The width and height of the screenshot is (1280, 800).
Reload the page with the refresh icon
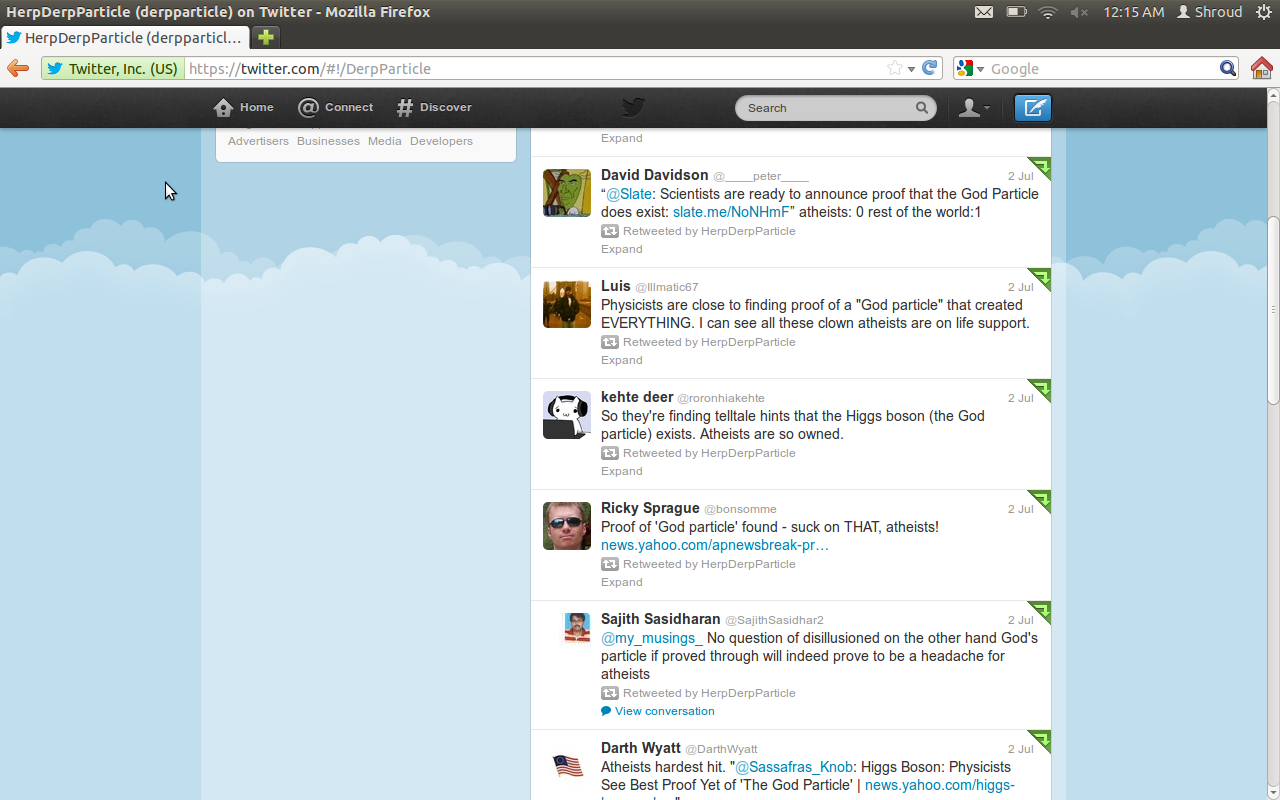click(x=930, y=68)
